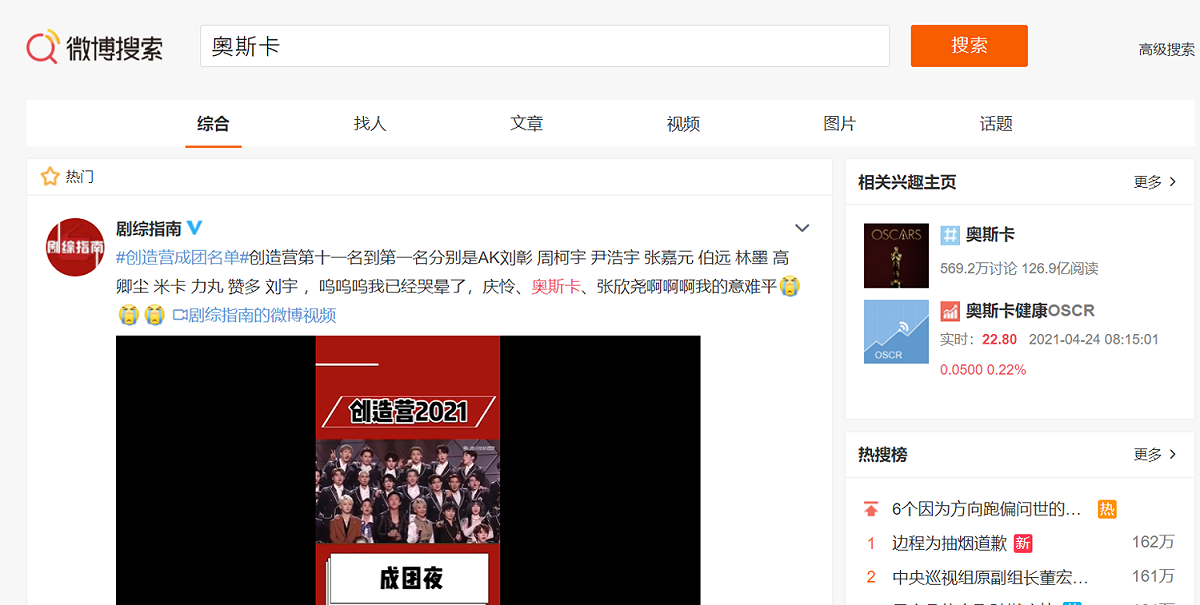
Task: Click the pinned top arrow icon in 热搜榜
Action: pos(871,509)
